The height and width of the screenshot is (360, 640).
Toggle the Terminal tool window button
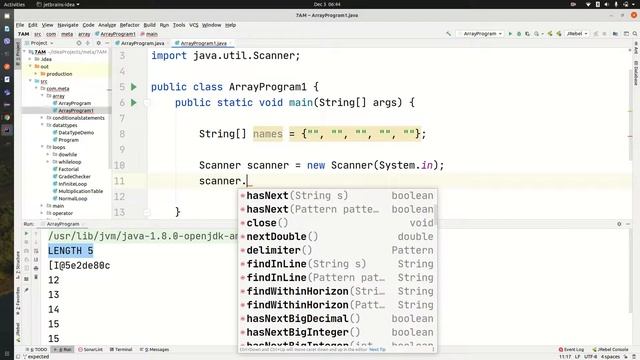(x=121, y=350)
